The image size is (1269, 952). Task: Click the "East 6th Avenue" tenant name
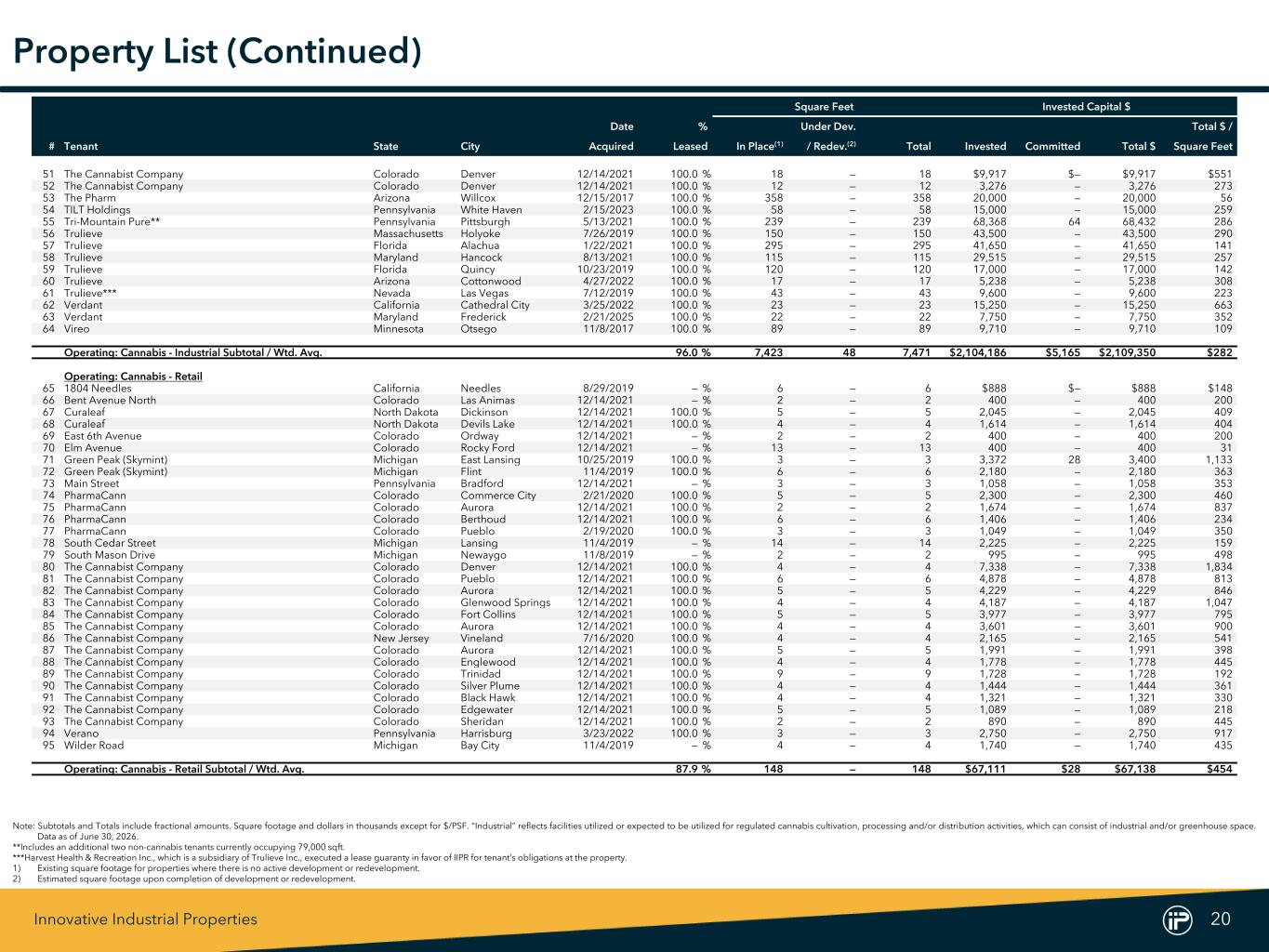103,436
